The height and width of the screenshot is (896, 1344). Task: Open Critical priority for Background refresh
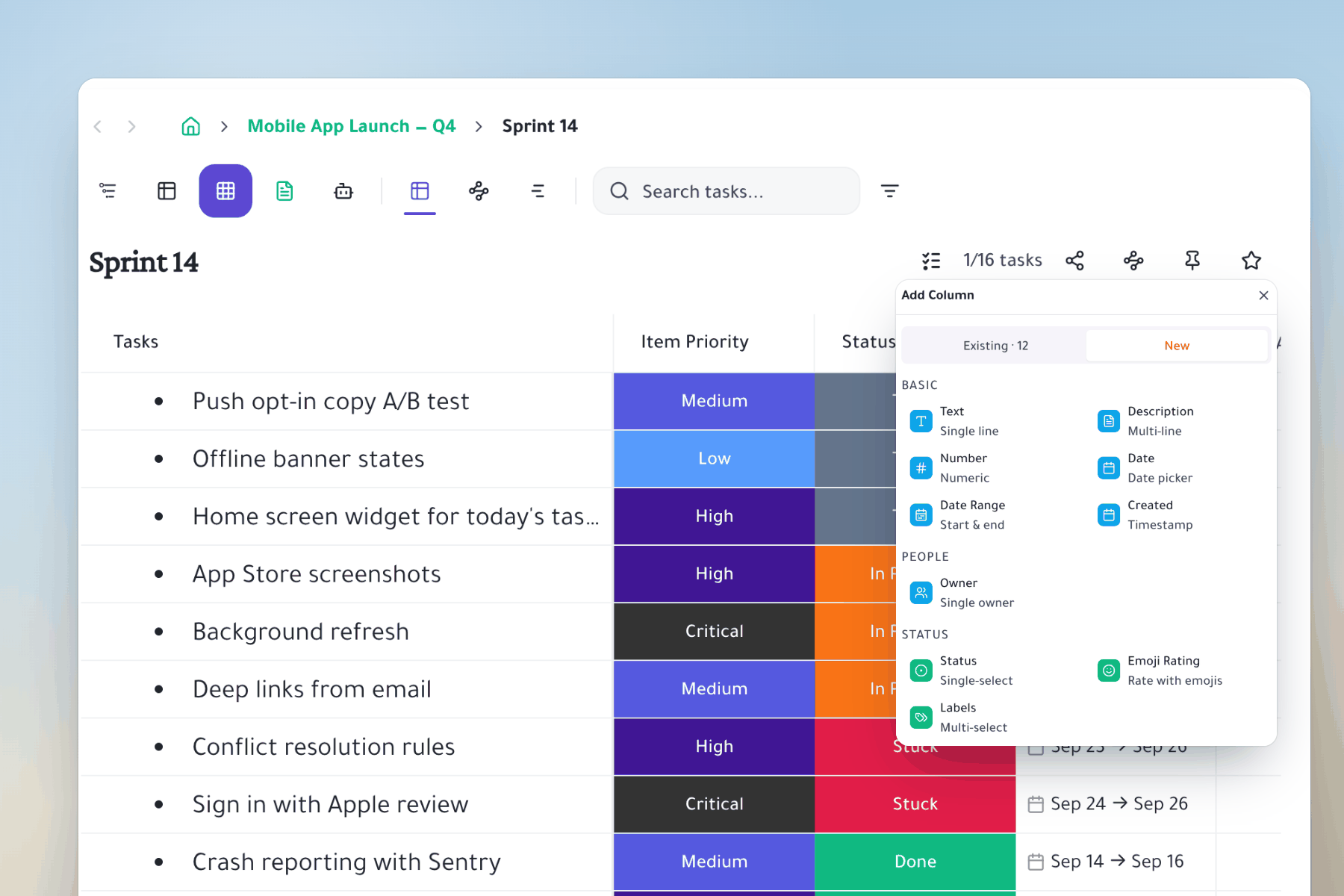coord(714,631)
